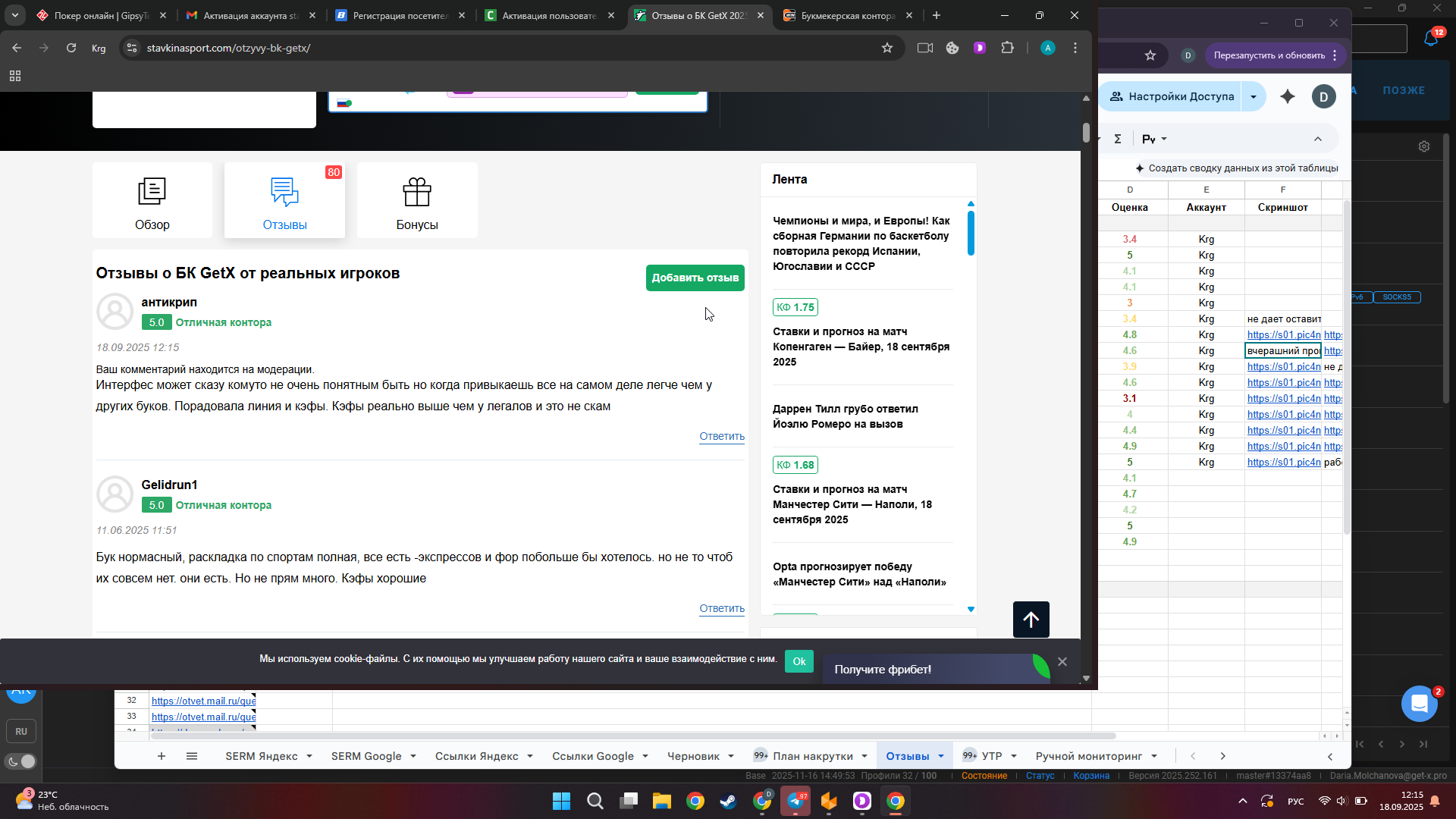Open the apps grid on the bookmarks bar
Screen dimensions: 1456x819
tap(15, 76)
